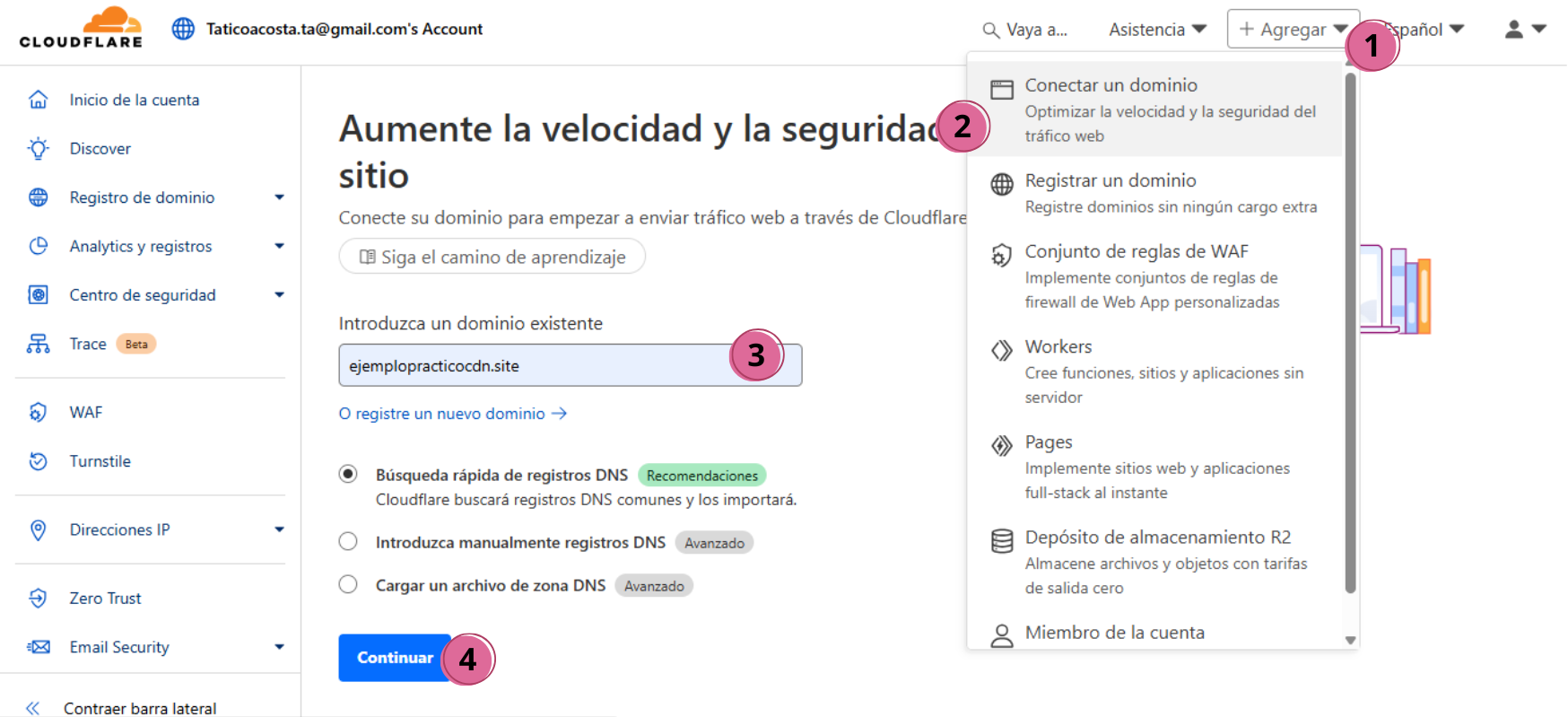Click the Analytics y registros chart icon

point(38,246)
